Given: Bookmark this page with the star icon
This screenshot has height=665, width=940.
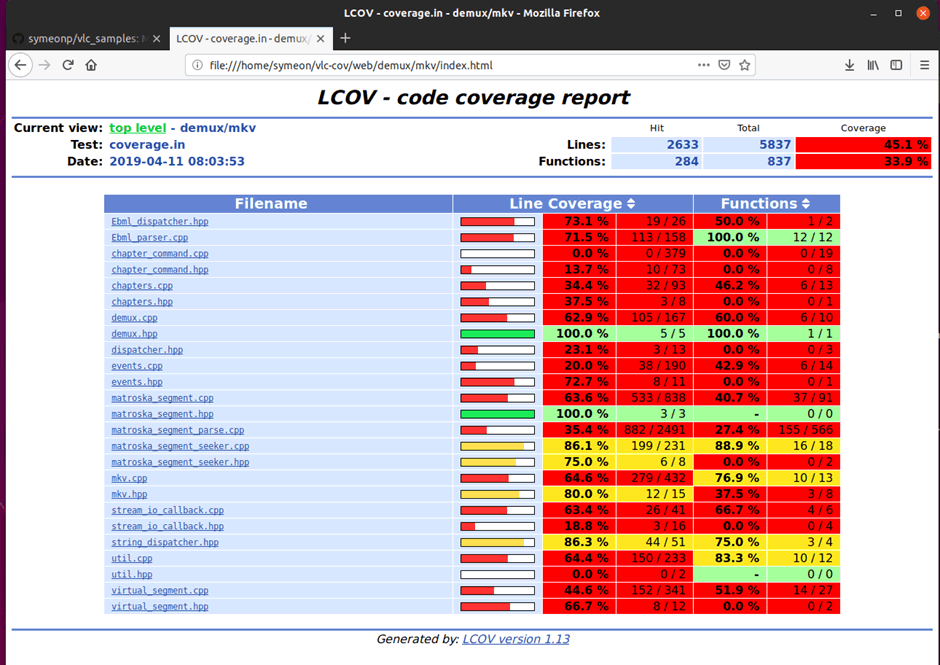Looking at the screenshot, I should (x=746, y=65).
